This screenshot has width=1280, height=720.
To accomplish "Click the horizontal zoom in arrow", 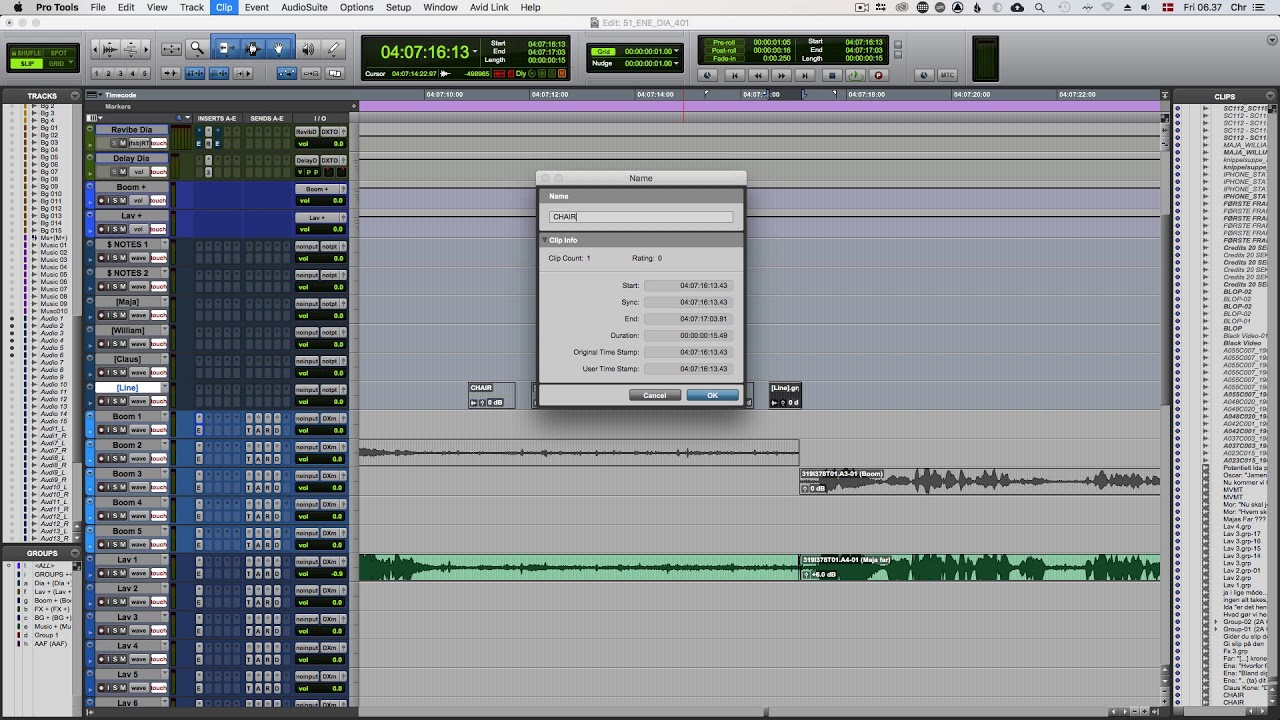I will (x=146, y=48).
